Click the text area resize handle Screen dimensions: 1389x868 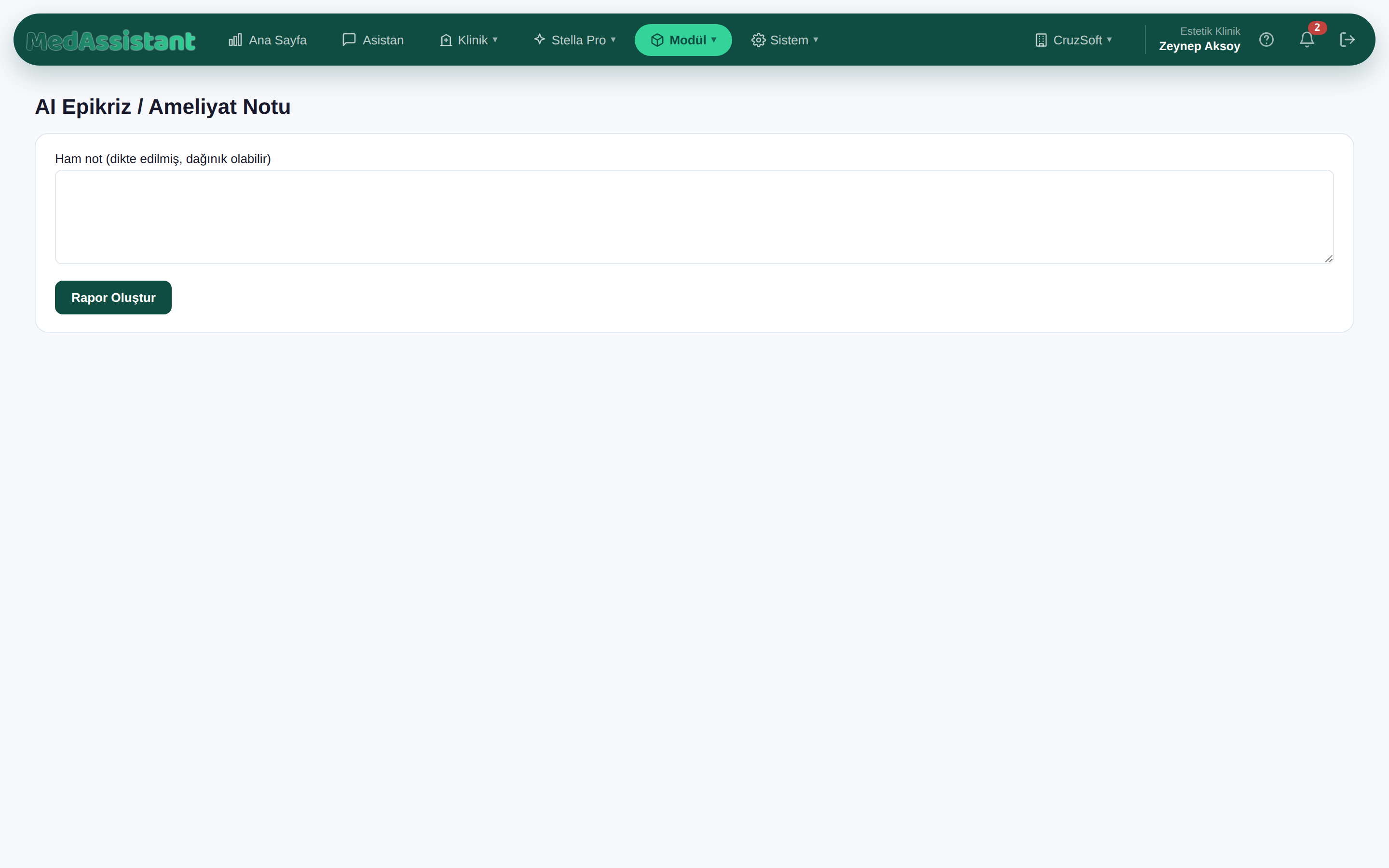point(1329,259)
